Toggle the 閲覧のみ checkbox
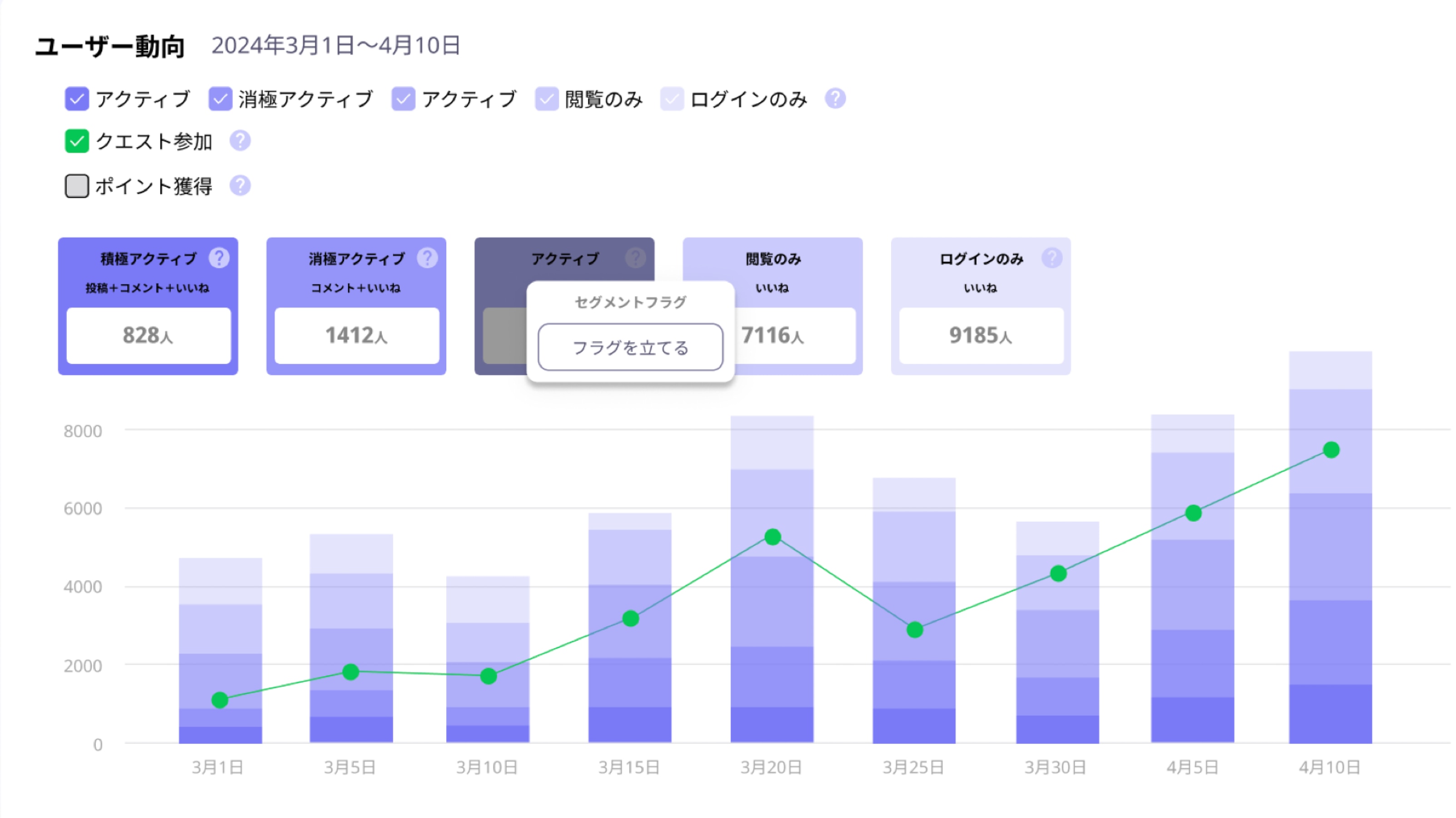1456x818 pixels. point(547,99)
